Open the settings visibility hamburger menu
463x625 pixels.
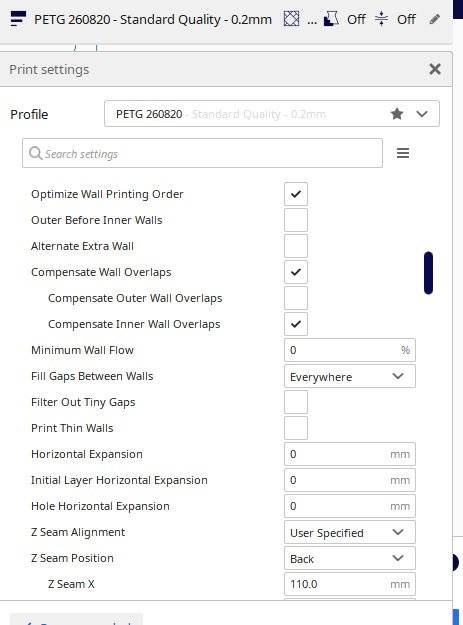coord(403,153)
